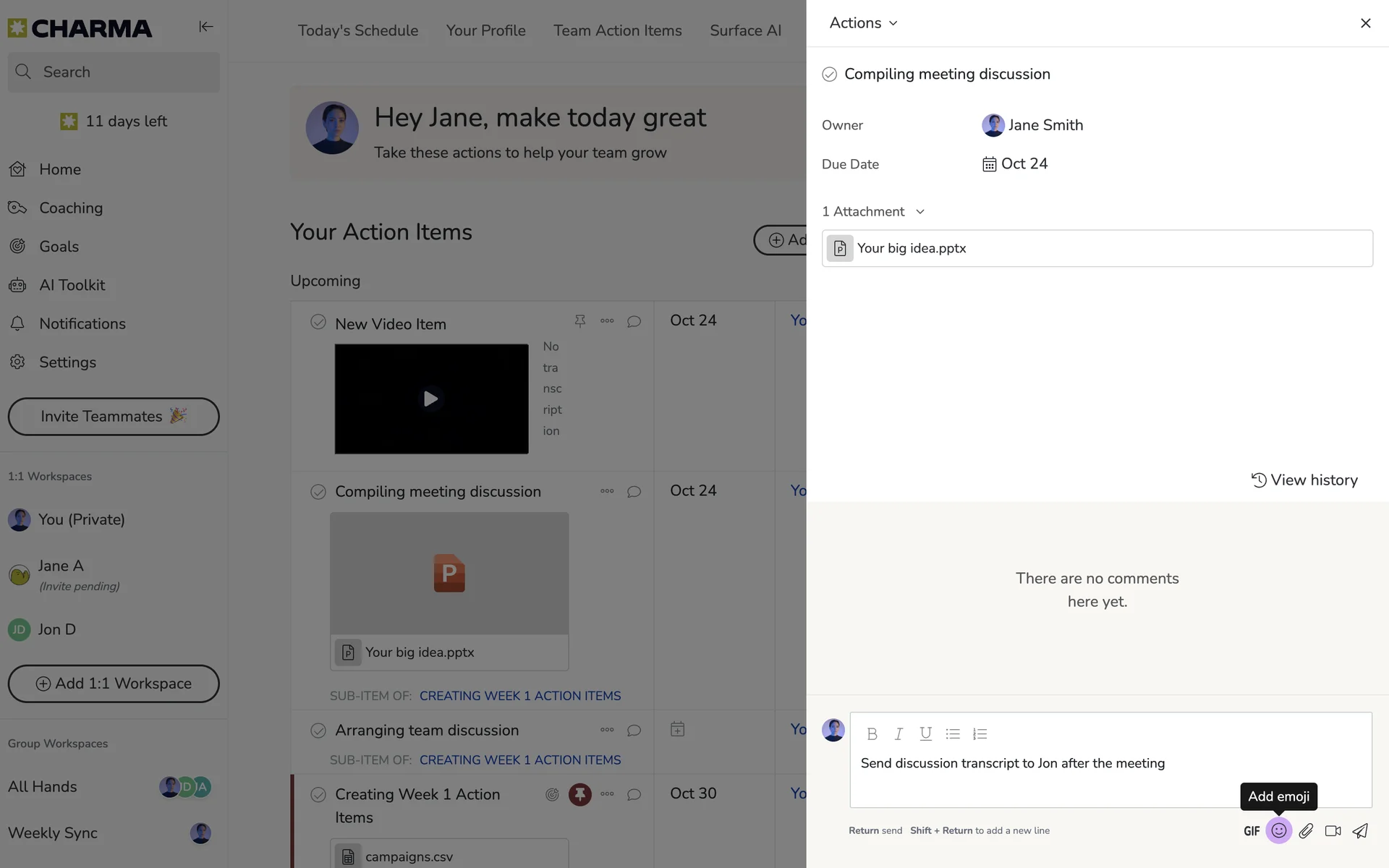Apply underline formatting in comment editor
Viewport: 1389px width, 868px height.
pyautogui.click(x=925, y=733)
